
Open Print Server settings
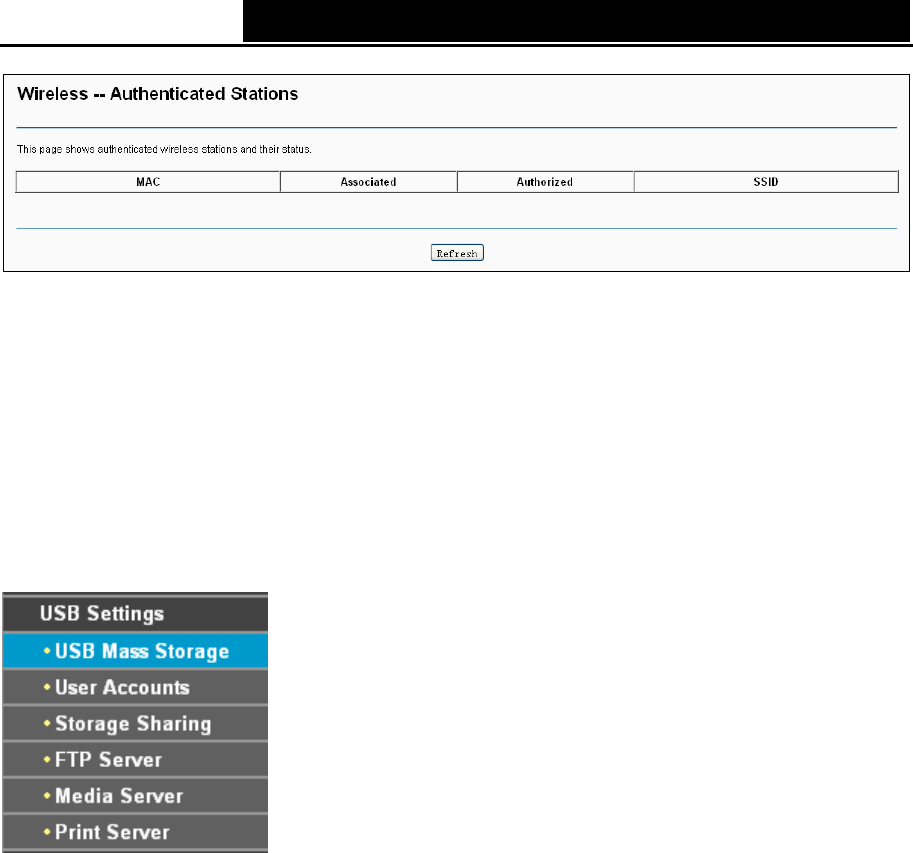135,832
